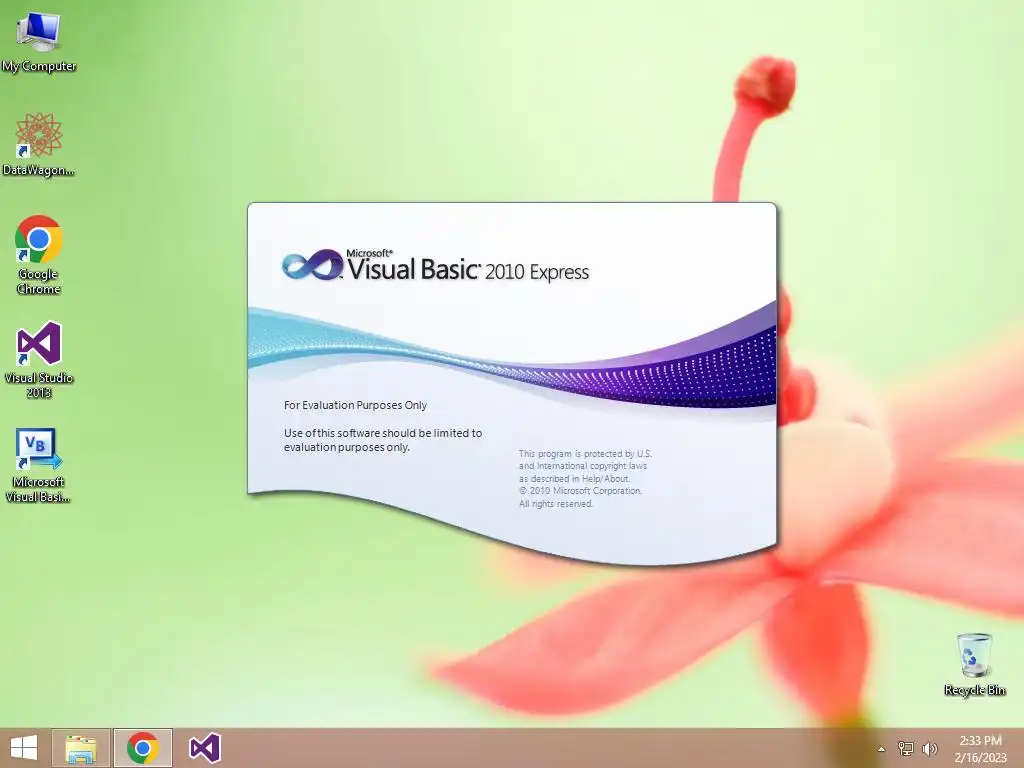1024x768 pixels.
Task: Show hidden system tray icons
Action: pos(882,749)
